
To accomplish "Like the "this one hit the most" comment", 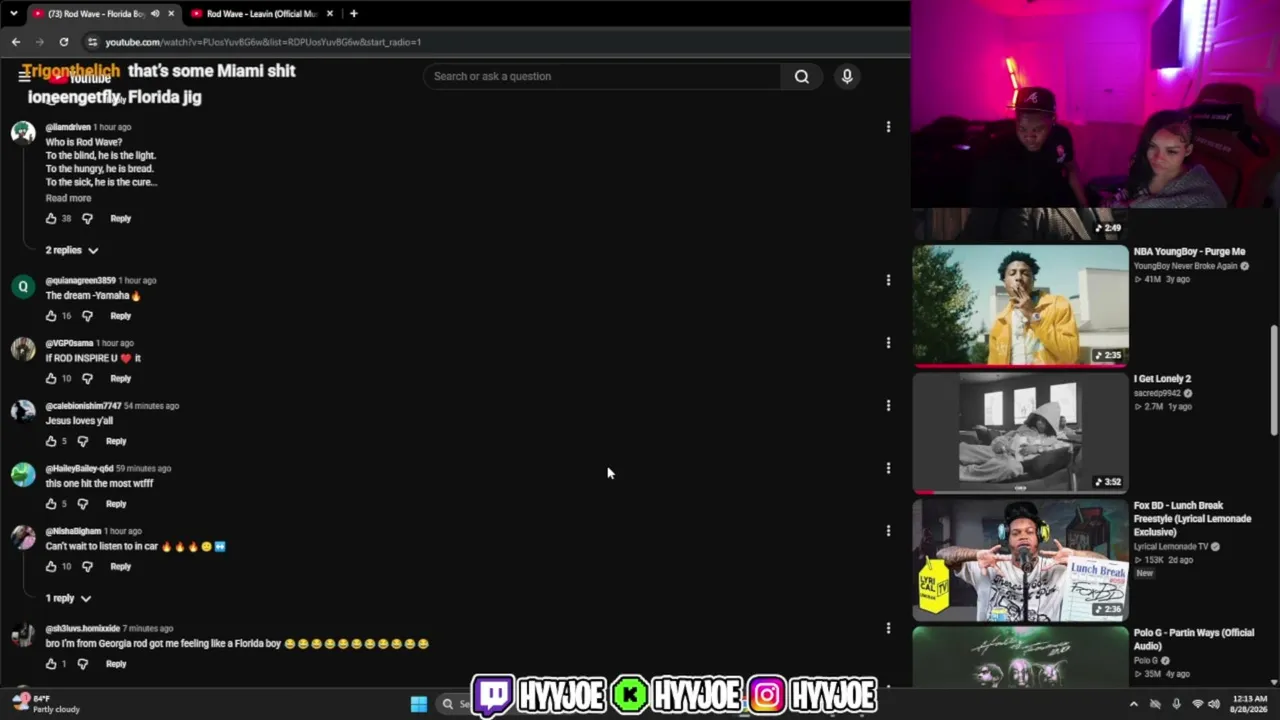I will (x=51, y=504).
